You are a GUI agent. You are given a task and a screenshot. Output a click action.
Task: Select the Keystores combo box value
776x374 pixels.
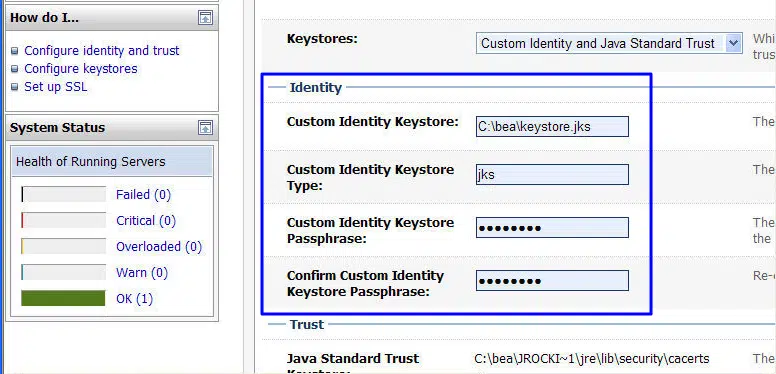tap(609, 44)
